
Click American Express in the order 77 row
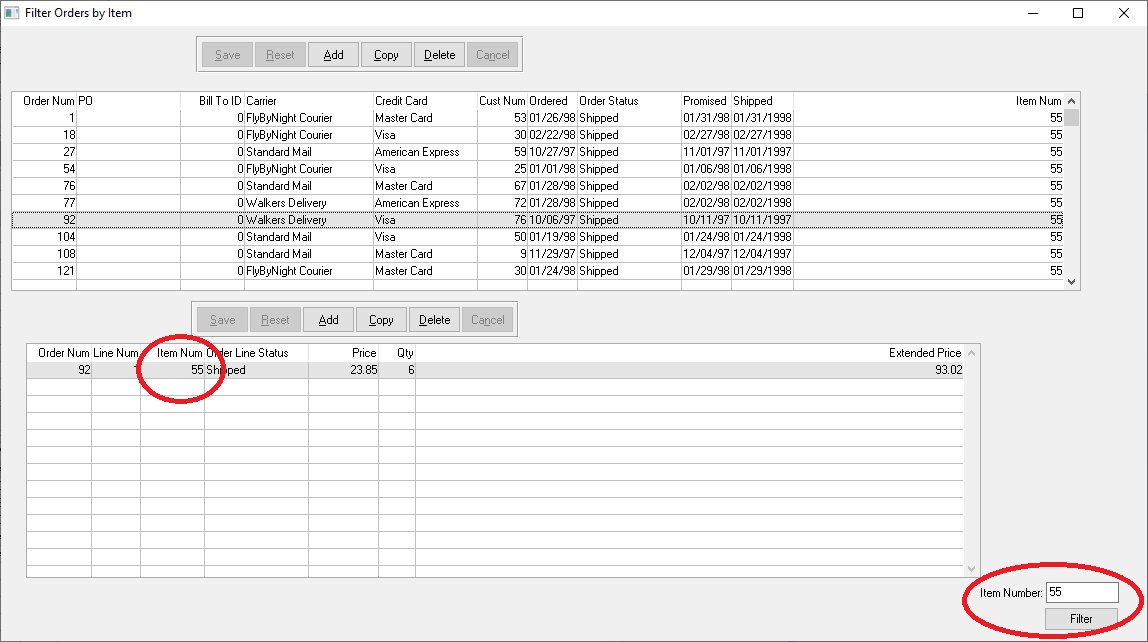pos(417,203)
